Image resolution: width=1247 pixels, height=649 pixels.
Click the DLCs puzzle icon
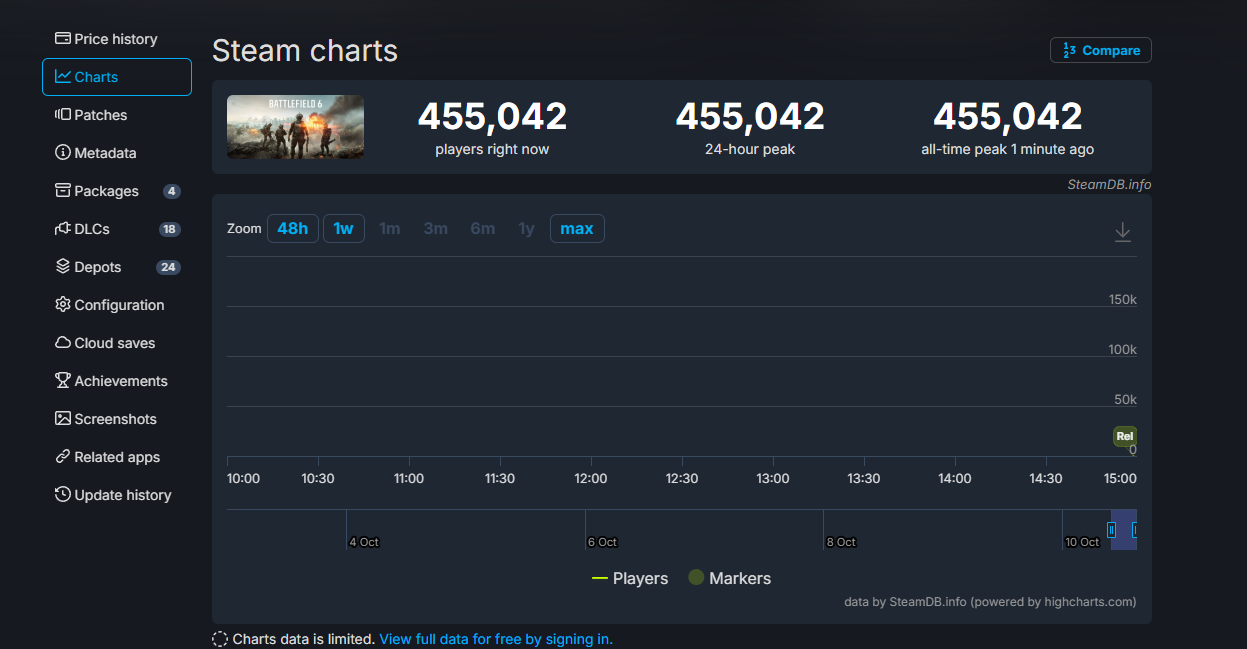coord(63,229)
